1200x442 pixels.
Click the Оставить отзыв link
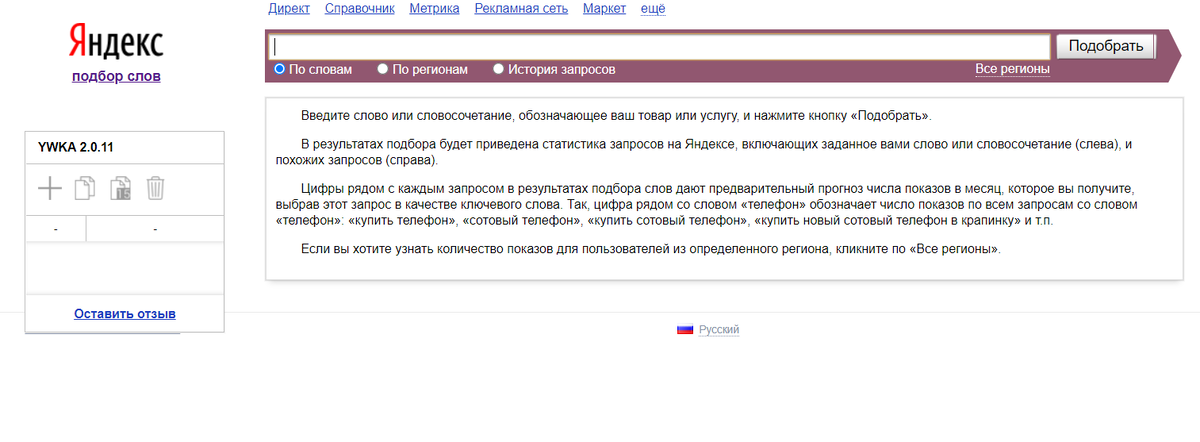pos(125,313)
